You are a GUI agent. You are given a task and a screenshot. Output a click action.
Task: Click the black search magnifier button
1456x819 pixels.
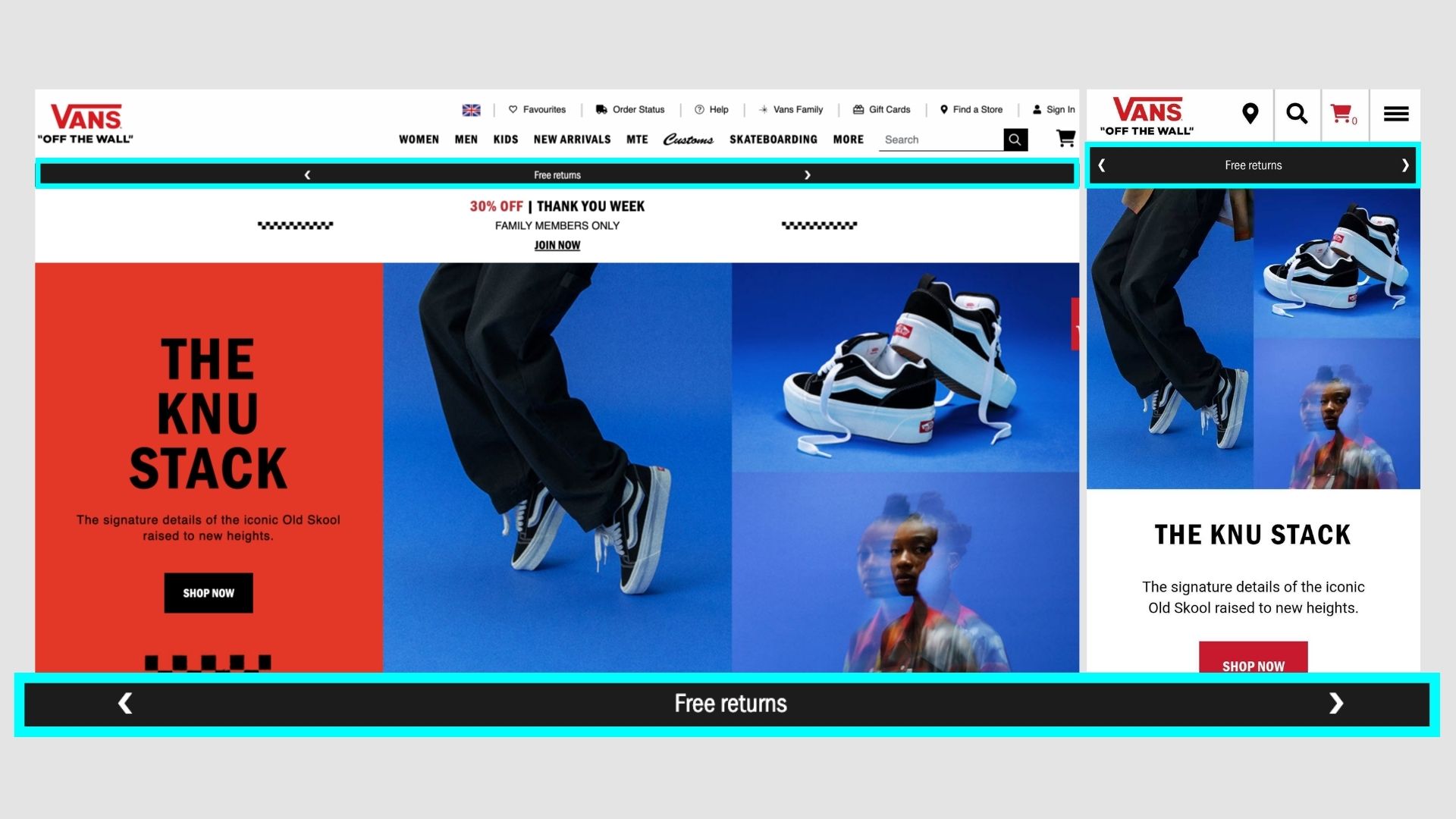click(1015, 140)
